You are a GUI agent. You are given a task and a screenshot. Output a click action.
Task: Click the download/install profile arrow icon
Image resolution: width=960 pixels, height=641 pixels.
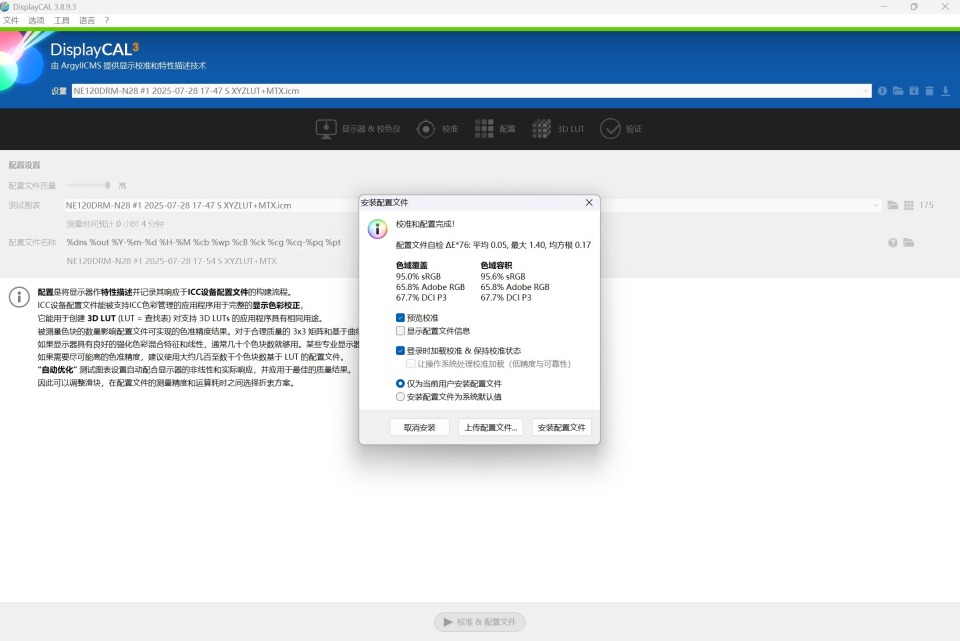click(x=945, y=91)
